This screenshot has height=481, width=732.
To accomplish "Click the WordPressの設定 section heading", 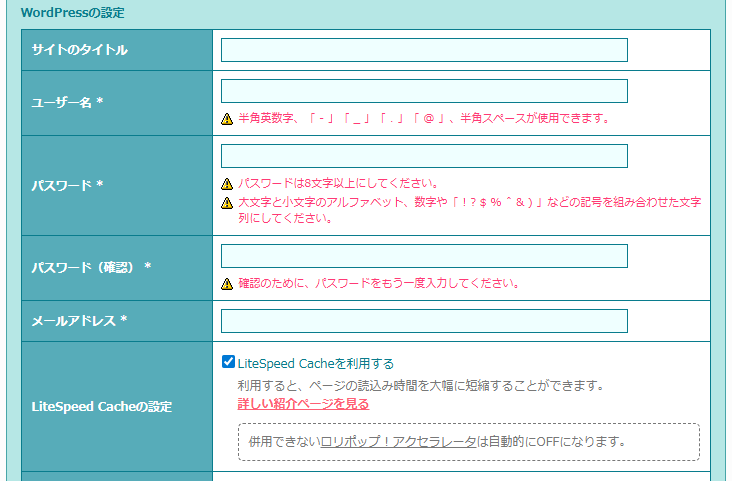I will click(x=73, y=13).
